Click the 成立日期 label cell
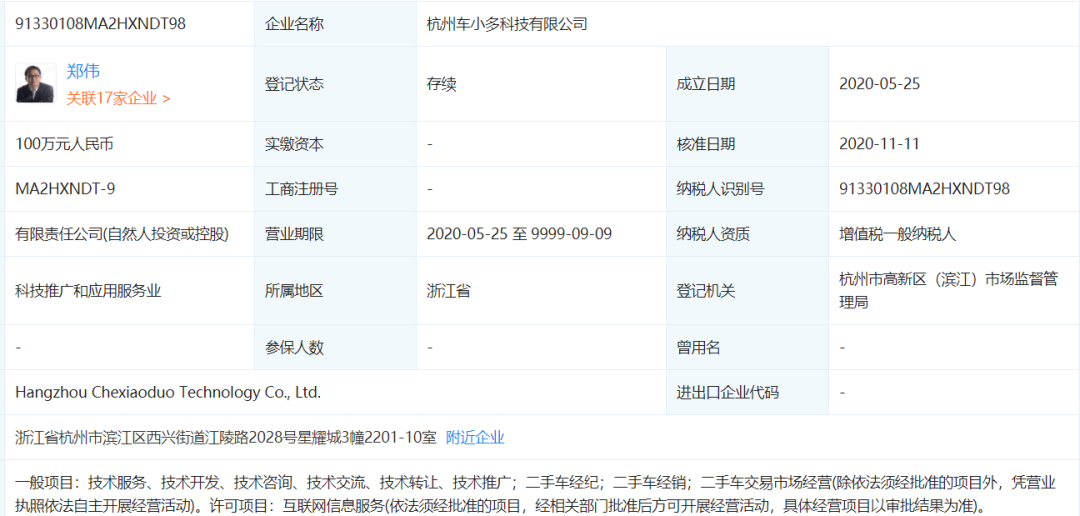The width and height of the screenshot is (1080, 516). (x=747, y=84)
